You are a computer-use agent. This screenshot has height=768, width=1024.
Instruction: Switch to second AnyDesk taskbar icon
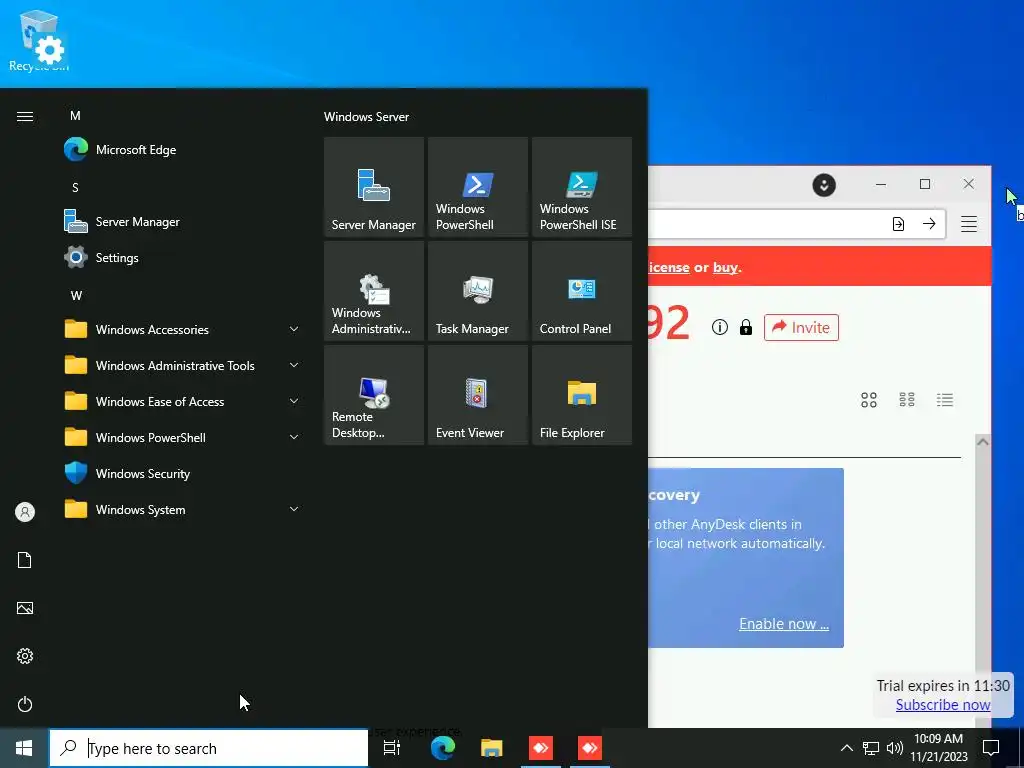(590, 748)
